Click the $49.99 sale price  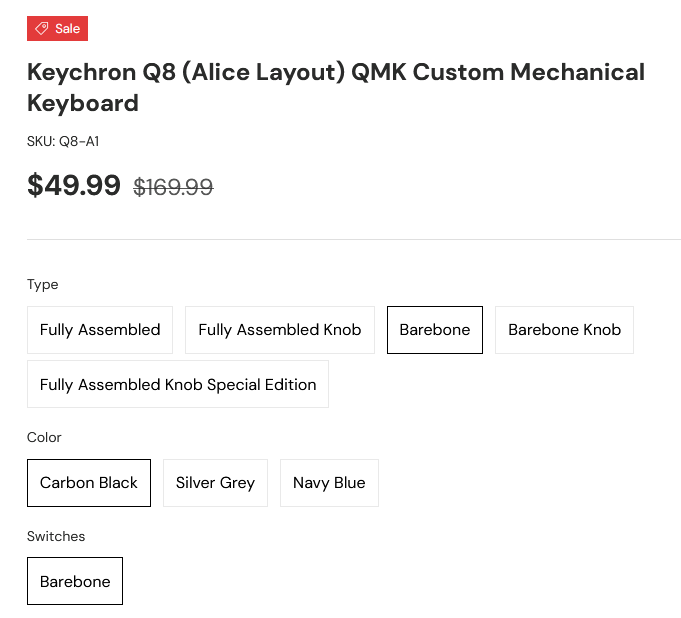click(x=74, y=186)
